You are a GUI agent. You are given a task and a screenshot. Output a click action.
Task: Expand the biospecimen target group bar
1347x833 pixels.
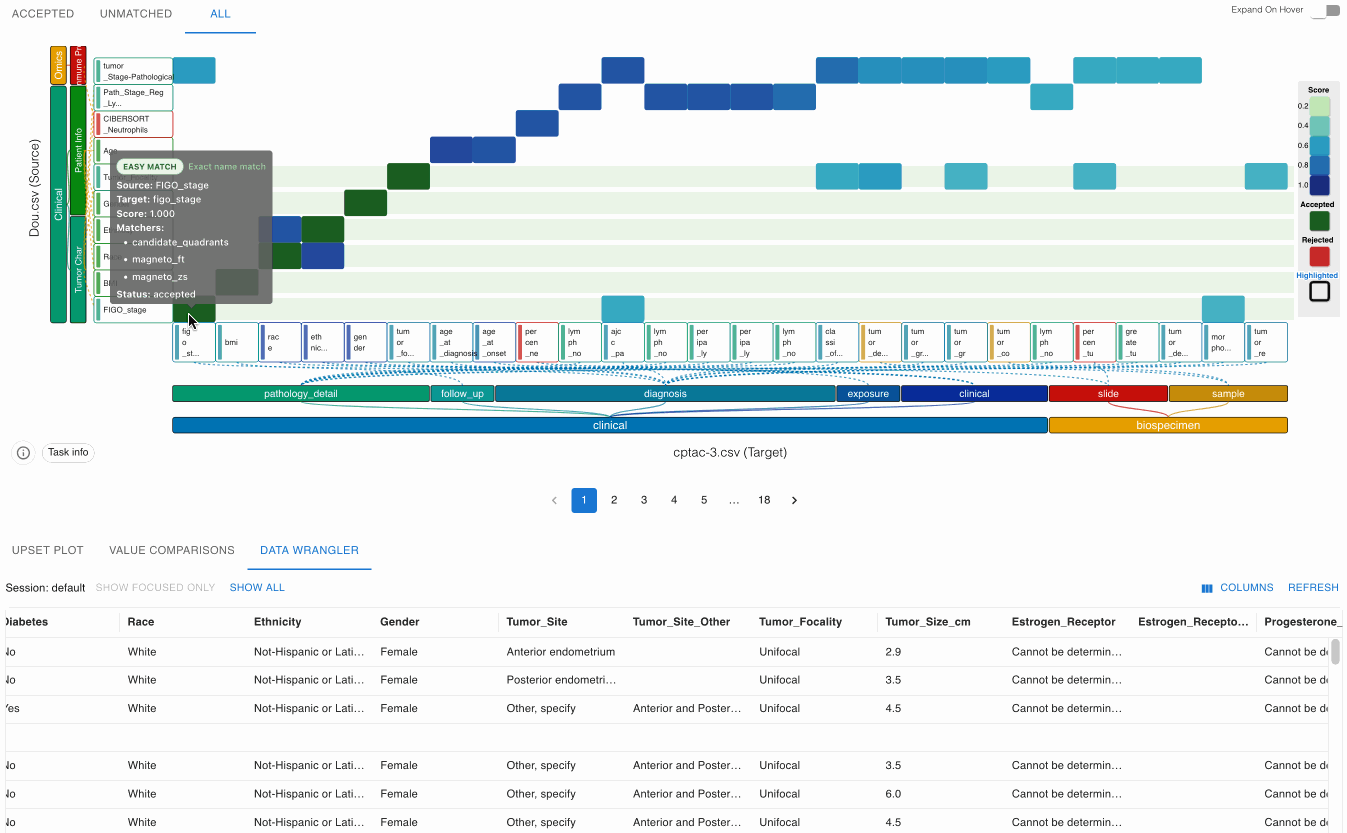1167,425
